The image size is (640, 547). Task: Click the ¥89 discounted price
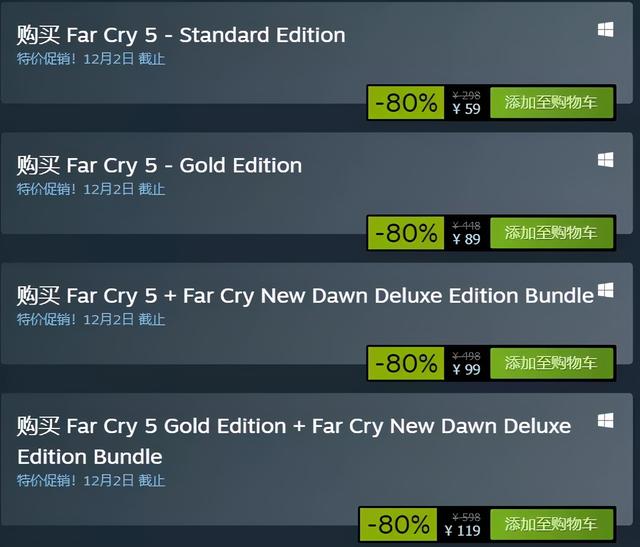click(467, 239)
